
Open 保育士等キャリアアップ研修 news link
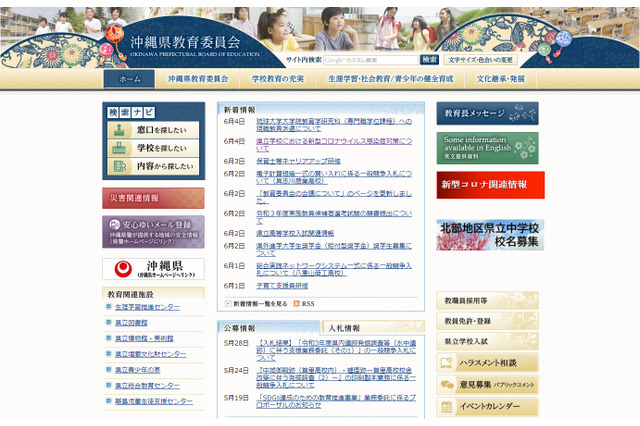click(x=298, y=161)
